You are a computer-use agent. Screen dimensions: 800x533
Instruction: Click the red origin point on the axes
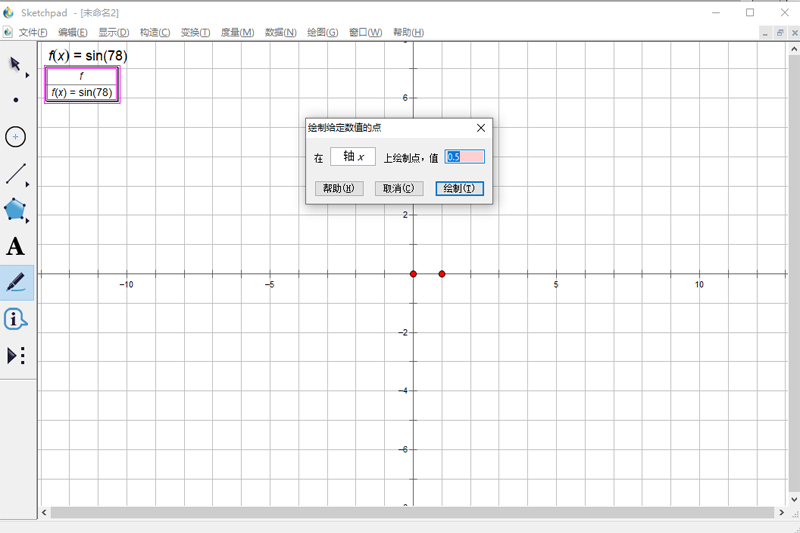click(x=413, y=274)
